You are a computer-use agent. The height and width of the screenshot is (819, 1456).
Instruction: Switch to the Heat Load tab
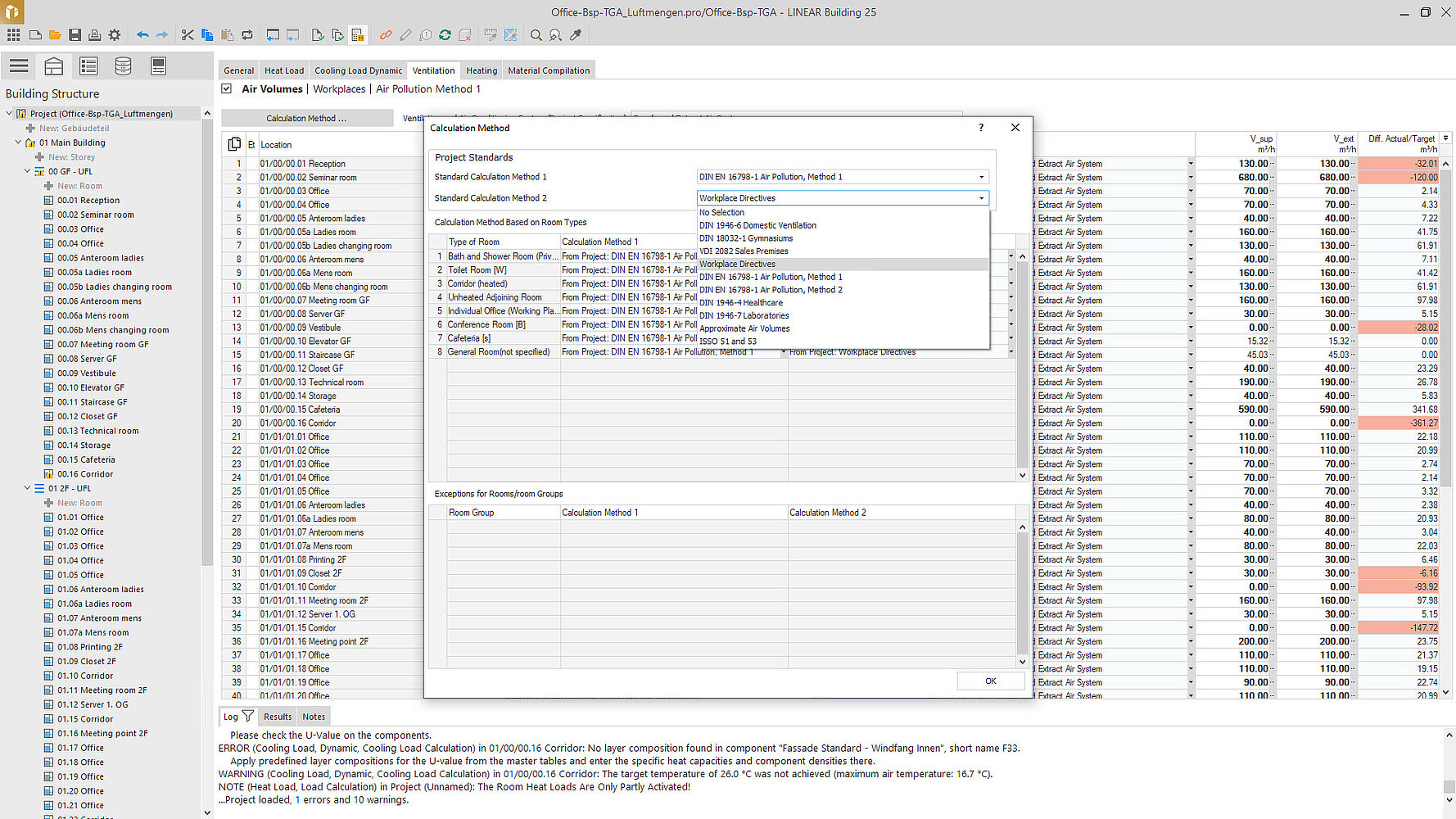tap(283, 70)
